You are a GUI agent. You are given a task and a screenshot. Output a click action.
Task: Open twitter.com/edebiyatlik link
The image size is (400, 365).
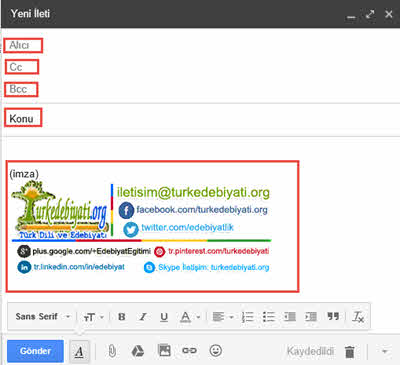(x=187, y=227)
